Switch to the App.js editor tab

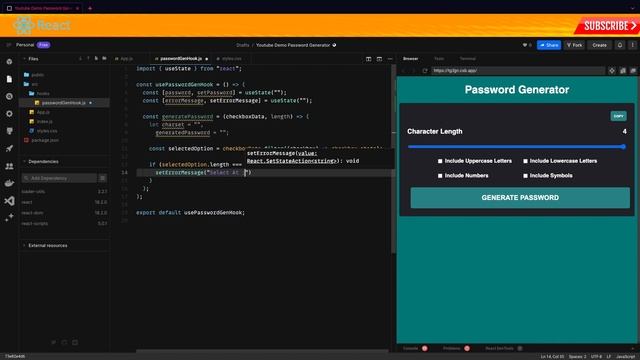124,59
